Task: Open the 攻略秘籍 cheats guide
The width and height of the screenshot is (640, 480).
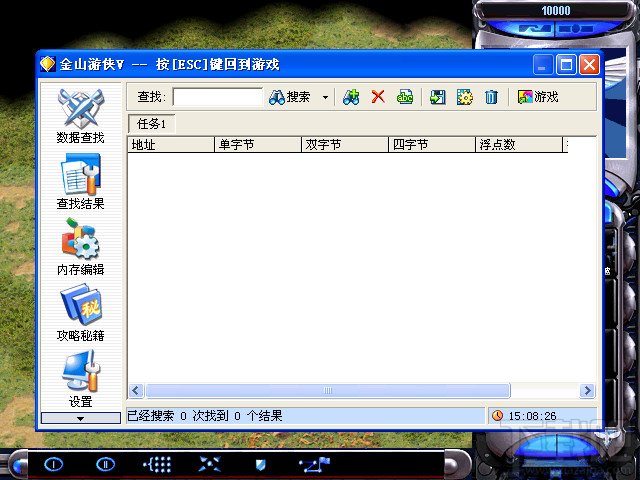Action: tap(80, 313)
